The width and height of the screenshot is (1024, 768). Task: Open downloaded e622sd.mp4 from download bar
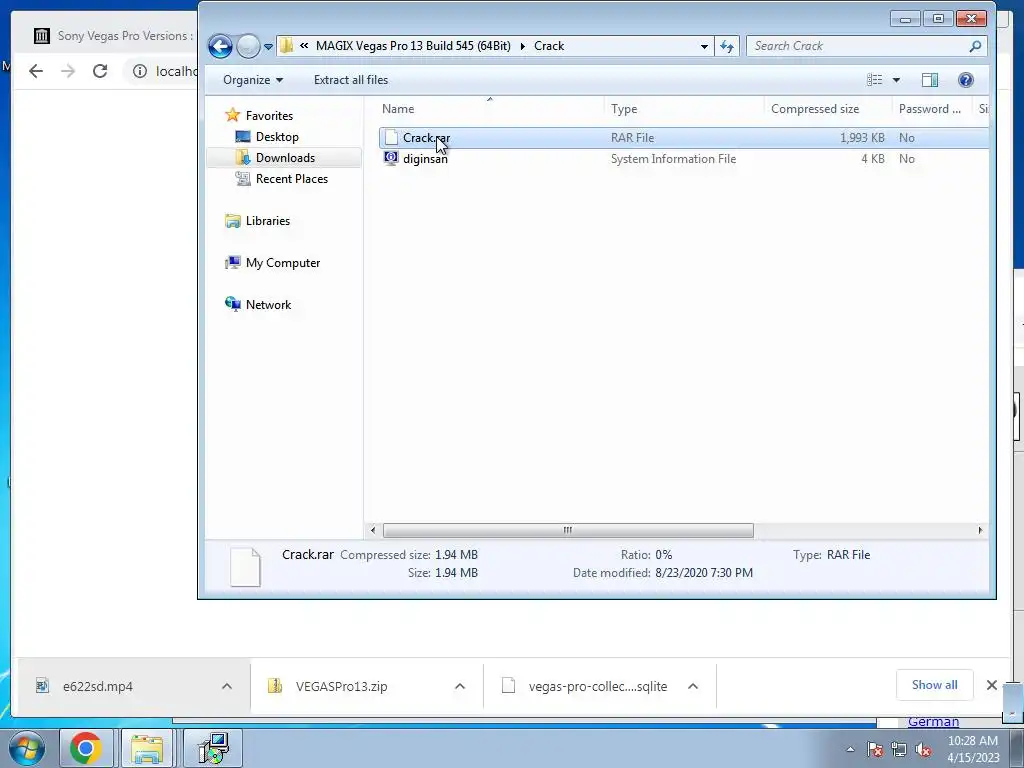(98, 686)
